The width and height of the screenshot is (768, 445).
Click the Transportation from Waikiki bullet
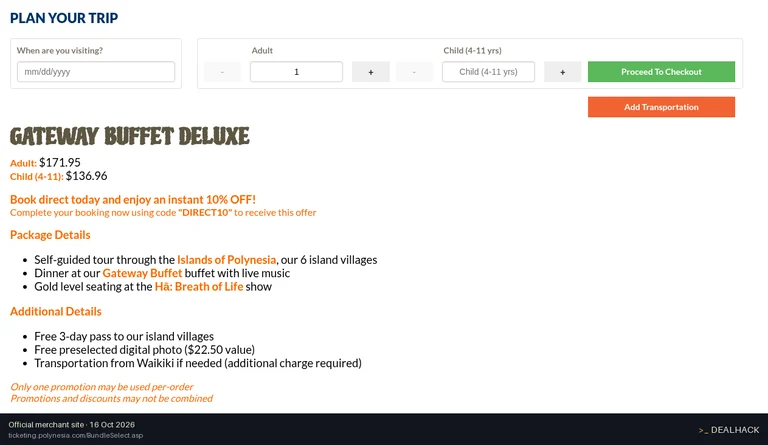[x=198, y=363]
